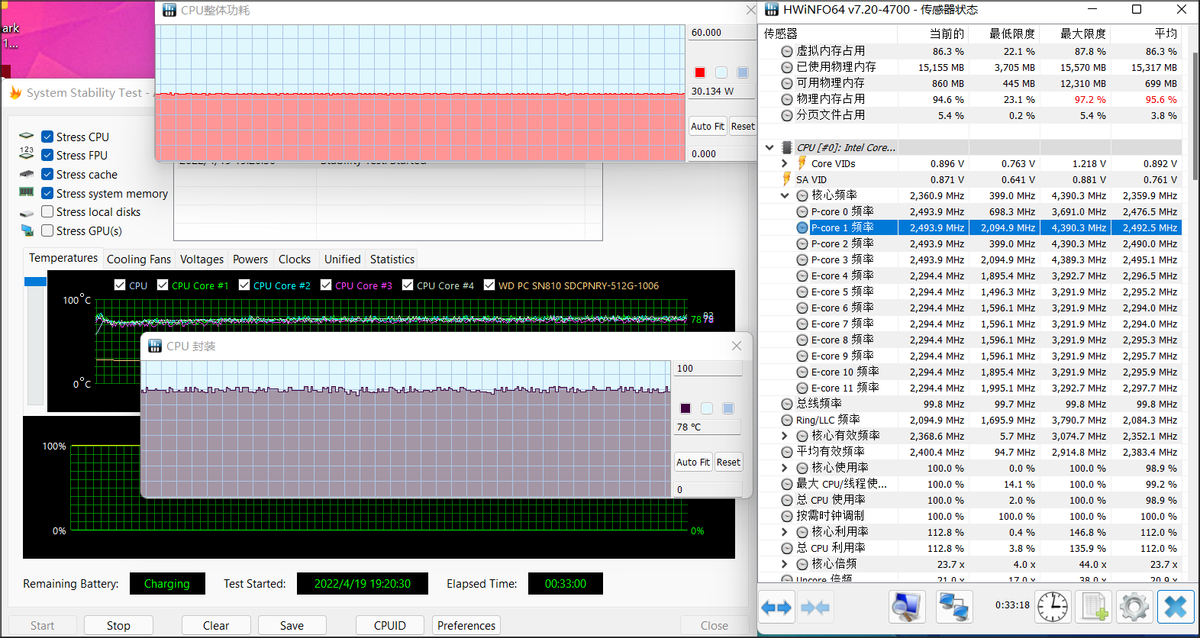This screenshot has height=638, width=1200.
Task: Click the 123 chip icon beside Stress FPU
Action: (26, 154)
